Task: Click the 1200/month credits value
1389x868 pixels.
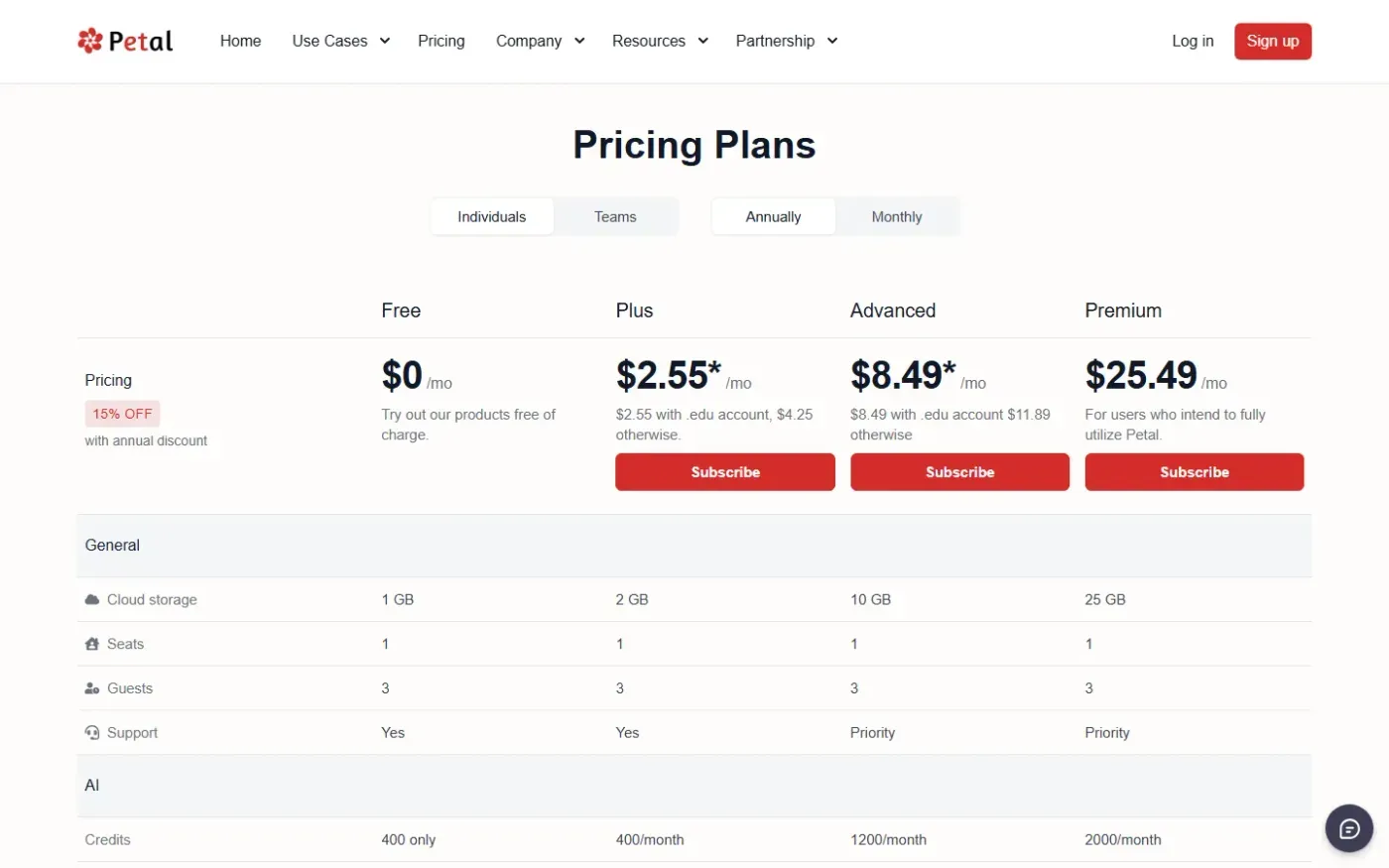Action: (888, 839)
